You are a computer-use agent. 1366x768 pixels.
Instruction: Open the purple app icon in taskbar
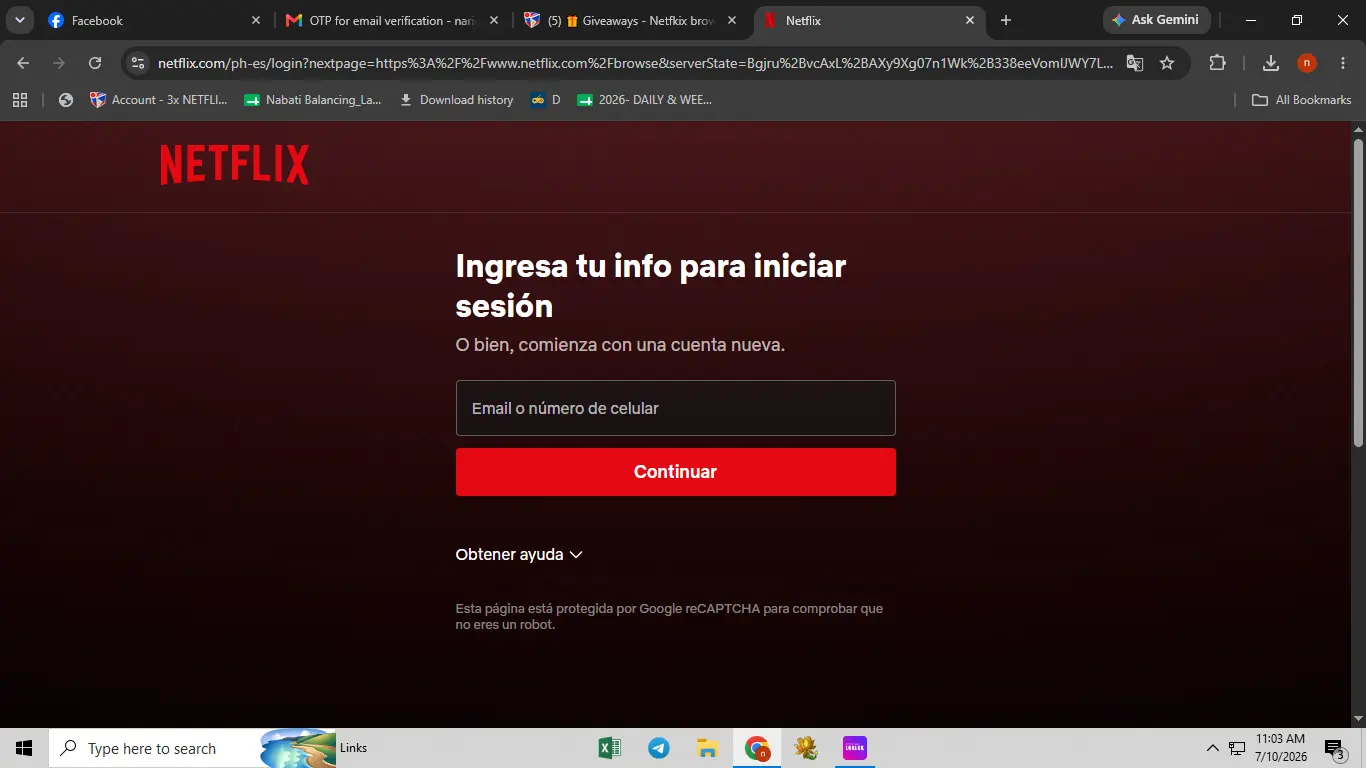tap(855, 748)
